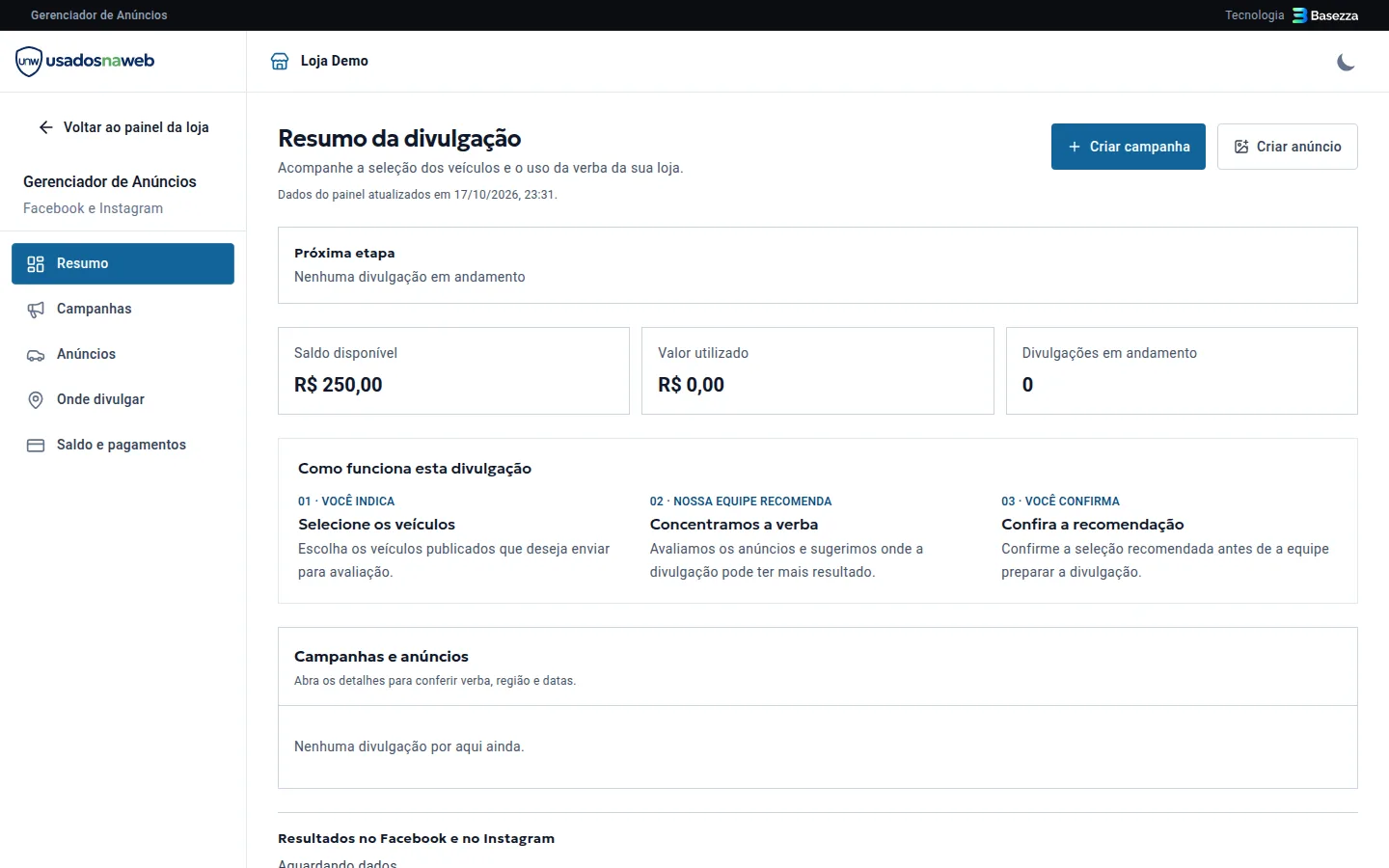
Task: Click the Onde divulgar location pin icon
Action: pos(36,400)
